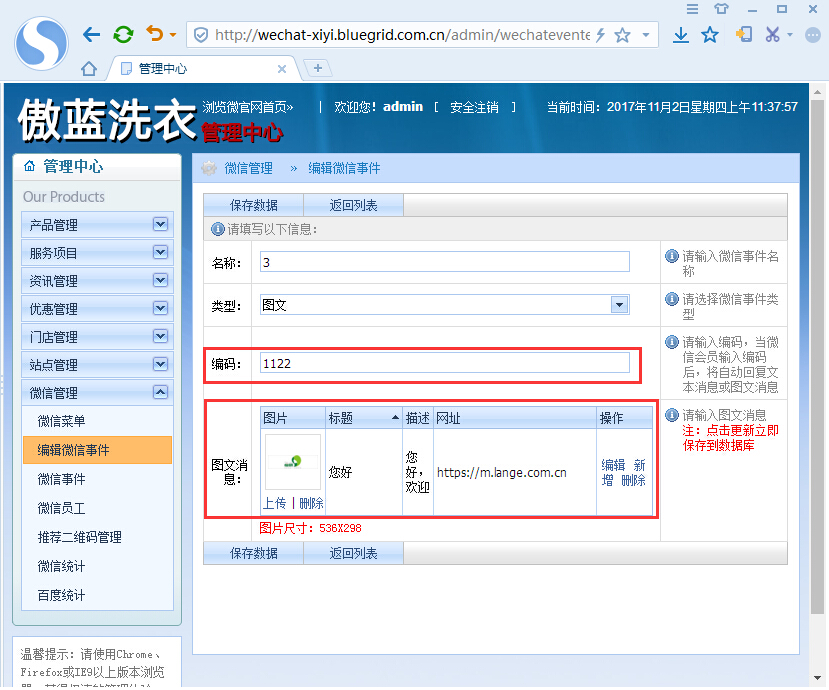The height and width of the screenshot is (690, 829).
Task: Click the refresh page icon
Action: tap(122, 33)
